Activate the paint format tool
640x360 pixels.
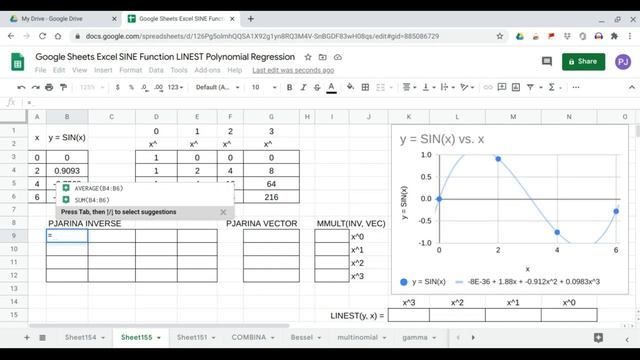tap(63, 87)
